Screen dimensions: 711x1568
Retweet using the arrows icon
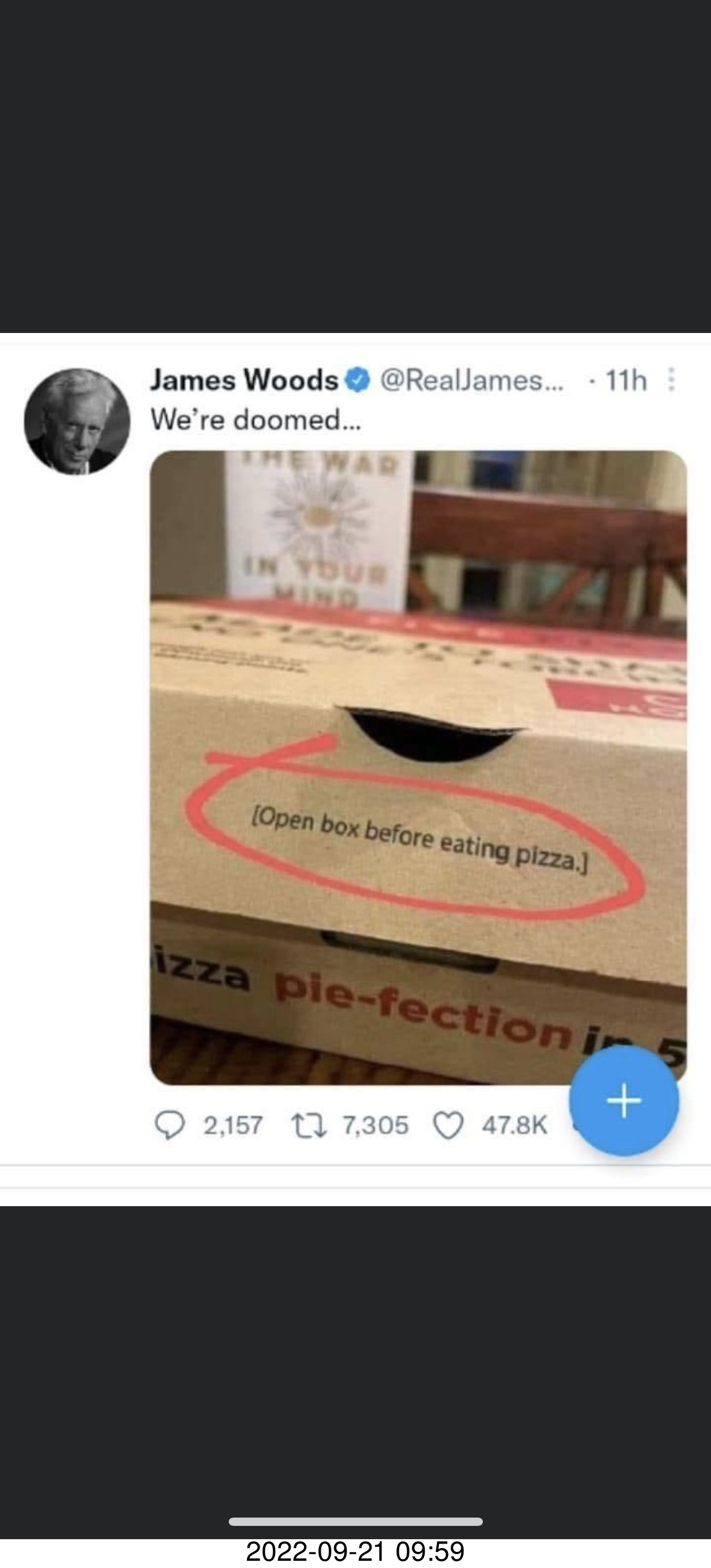click(310, 1125)
